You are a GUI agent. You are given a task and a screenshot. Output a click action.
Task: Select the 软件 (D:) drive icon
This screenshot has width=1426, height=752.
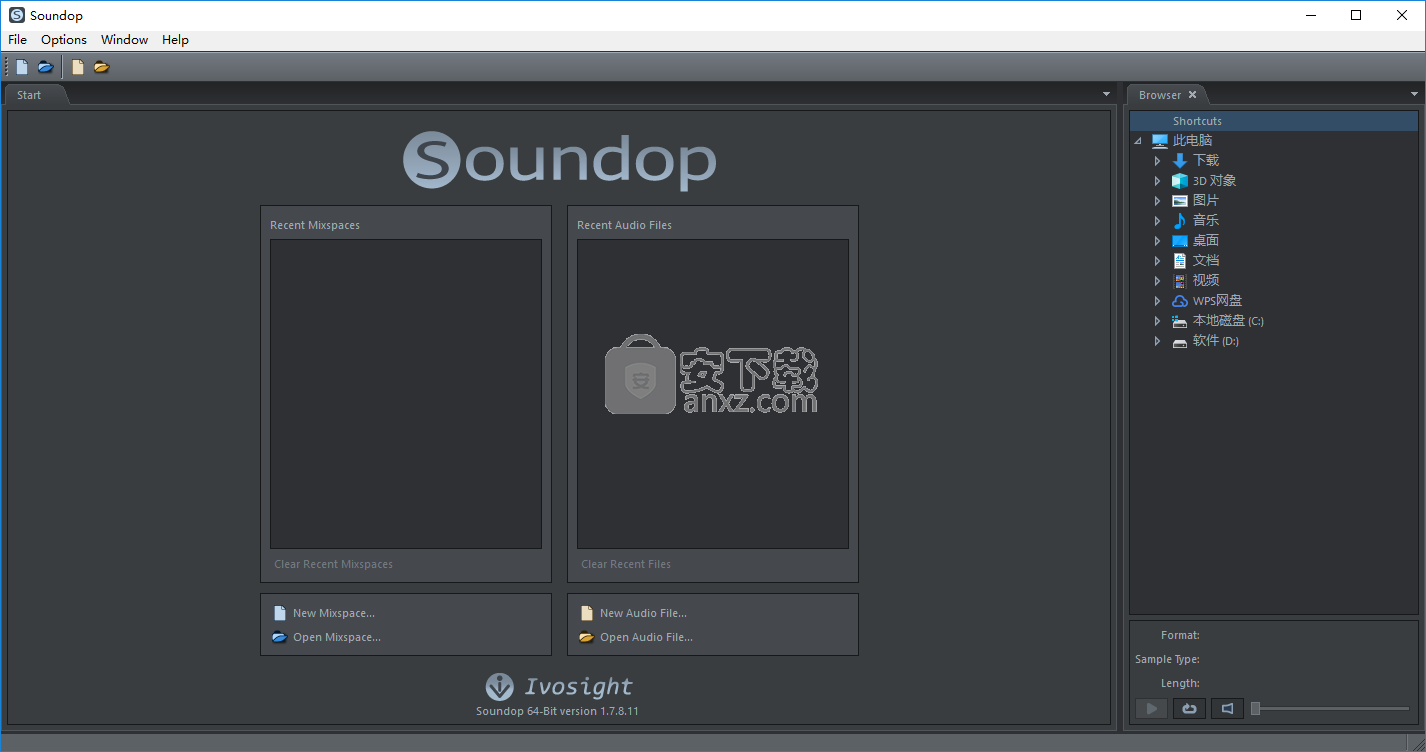(1180, 342)
